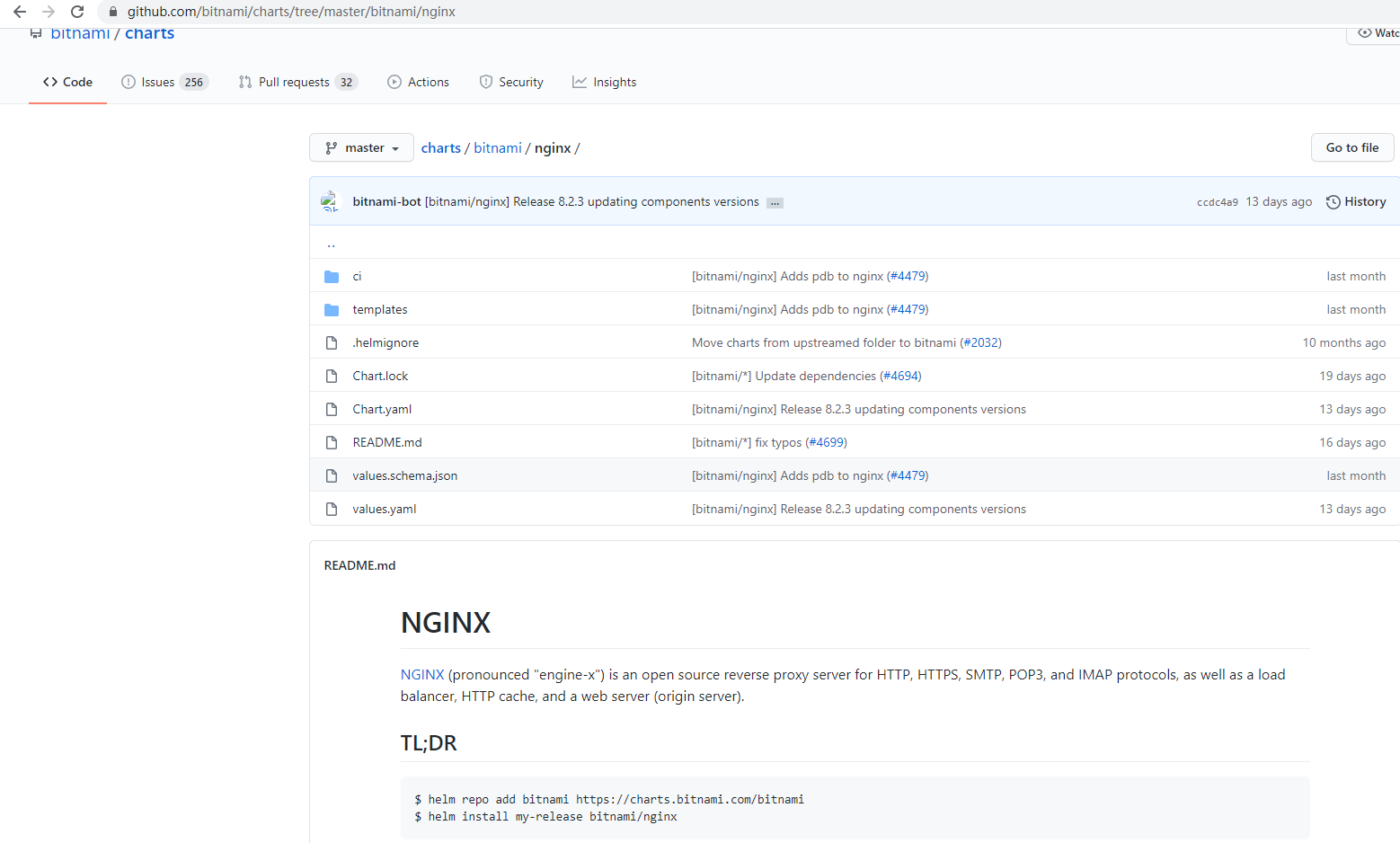Image resolution: width=1400 pixels, height=843 pixels.
Task: Open the templates folder
Action: (x=379, y=309)
